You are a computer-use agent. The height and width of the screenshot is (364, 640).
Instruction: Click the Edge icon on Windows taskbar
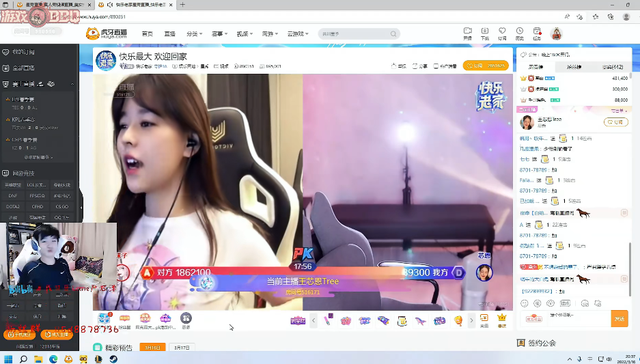point(53,359)
